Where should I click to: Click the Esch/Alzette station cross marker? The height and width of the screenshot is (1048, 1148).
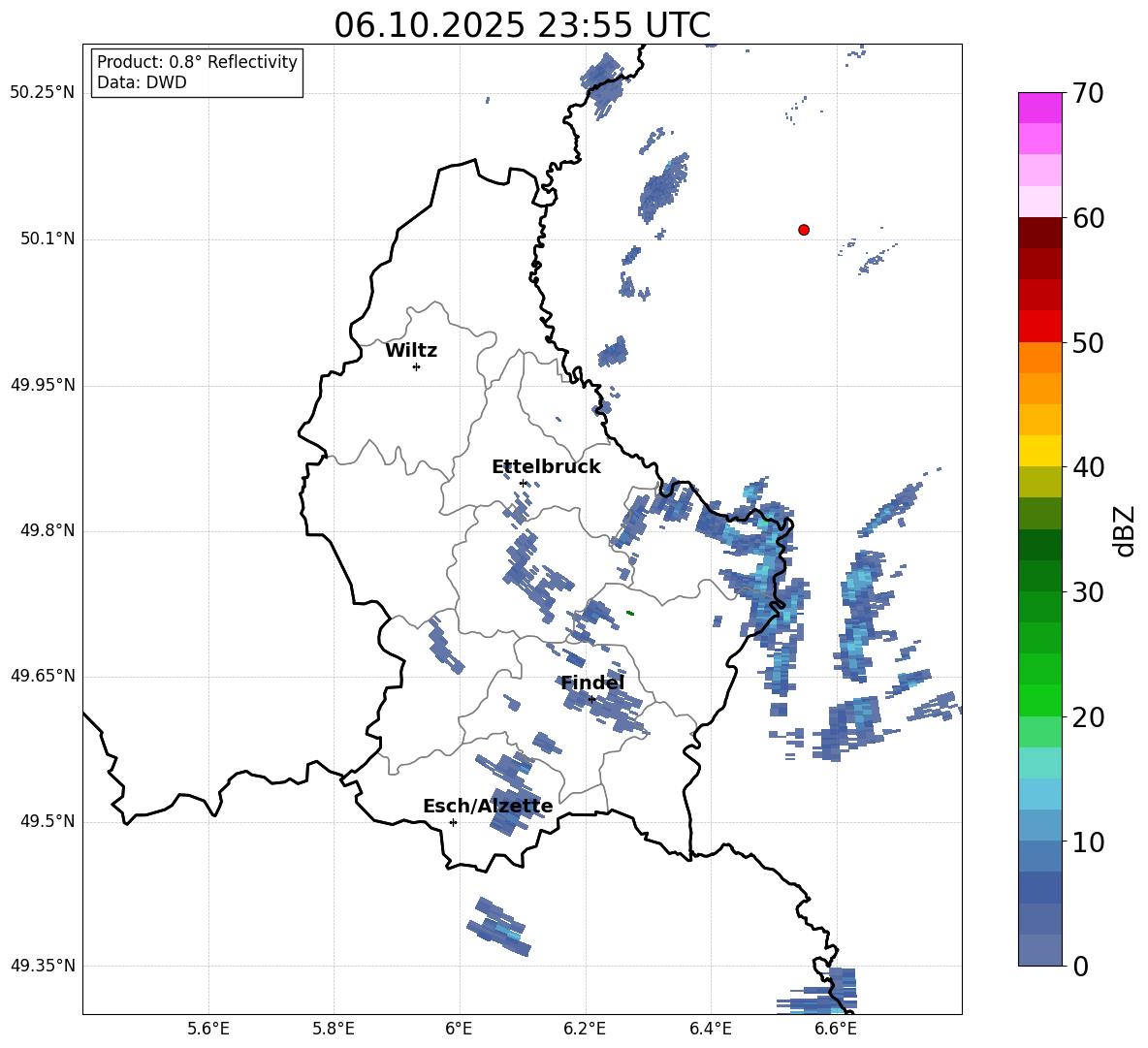coord(453,822)
